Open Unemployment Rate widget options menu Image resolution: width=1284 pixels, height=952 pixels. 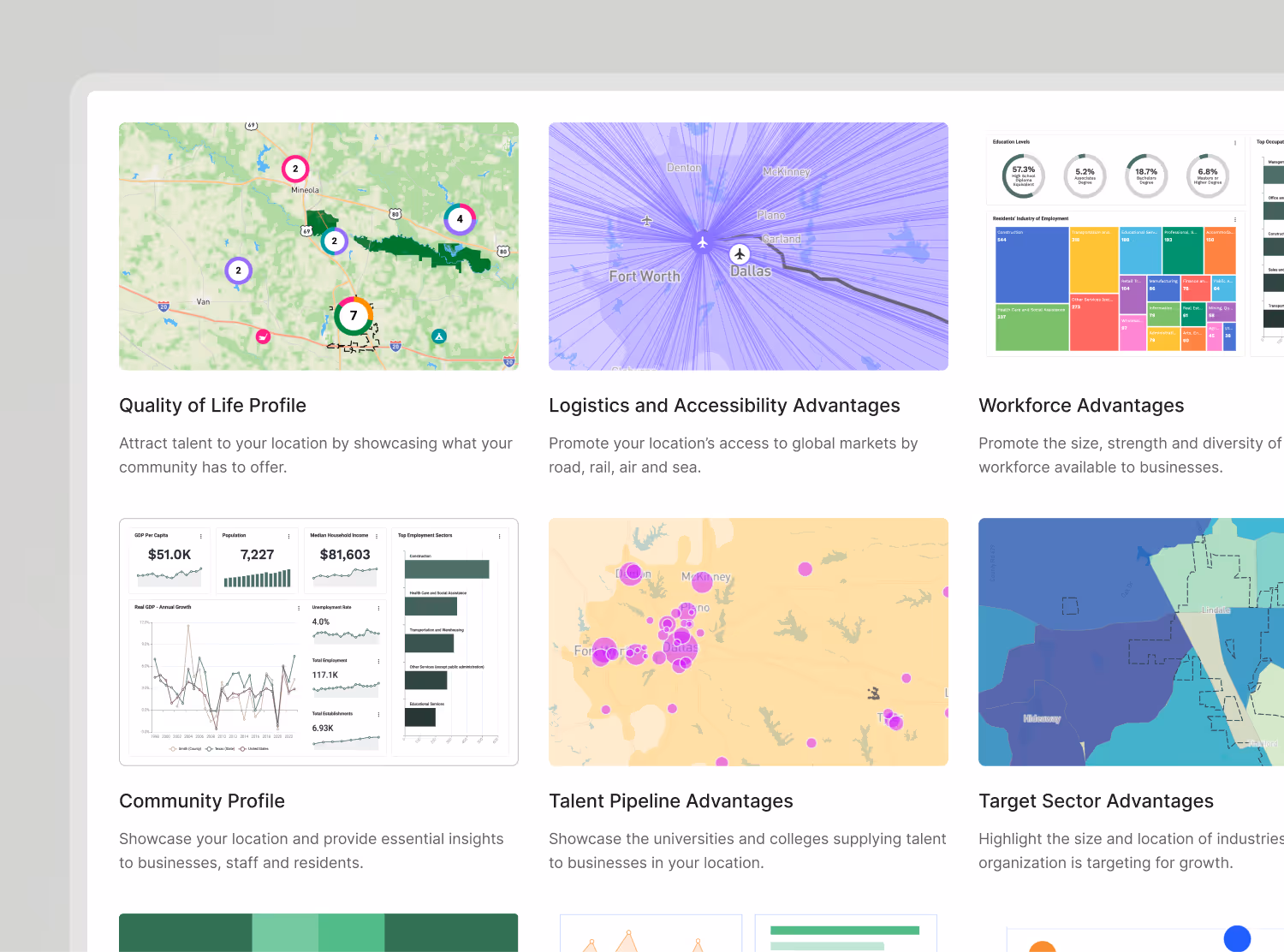pos(378,608)
